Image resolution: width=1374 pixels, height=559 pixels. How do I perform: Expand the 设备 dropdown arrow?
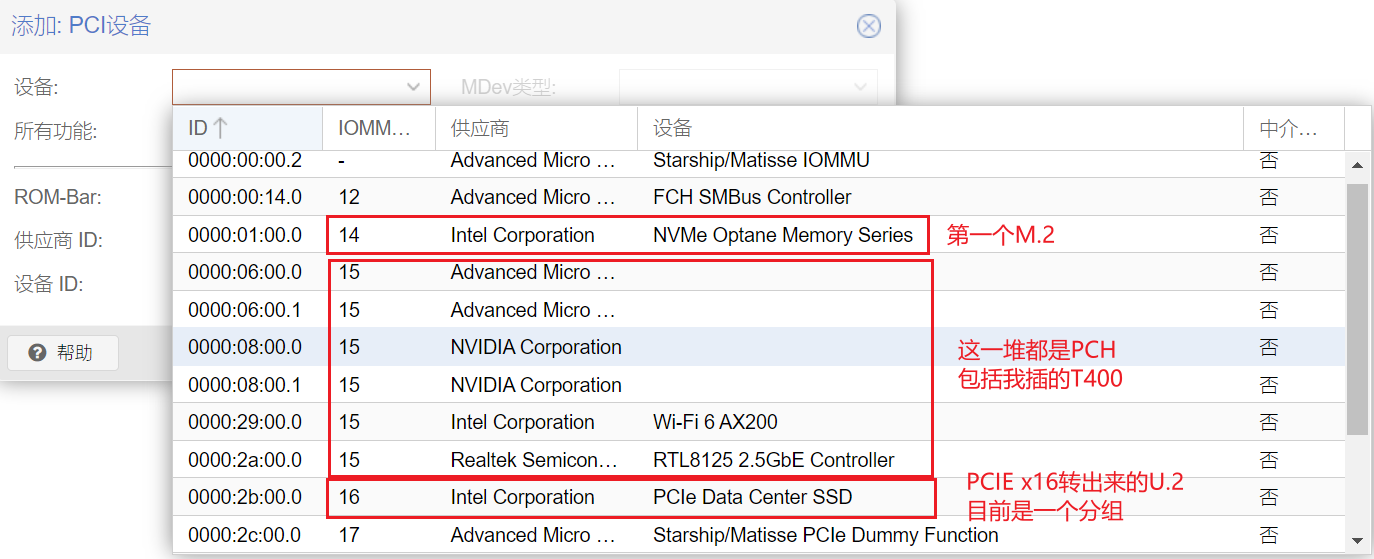click(x=414, y=87)
